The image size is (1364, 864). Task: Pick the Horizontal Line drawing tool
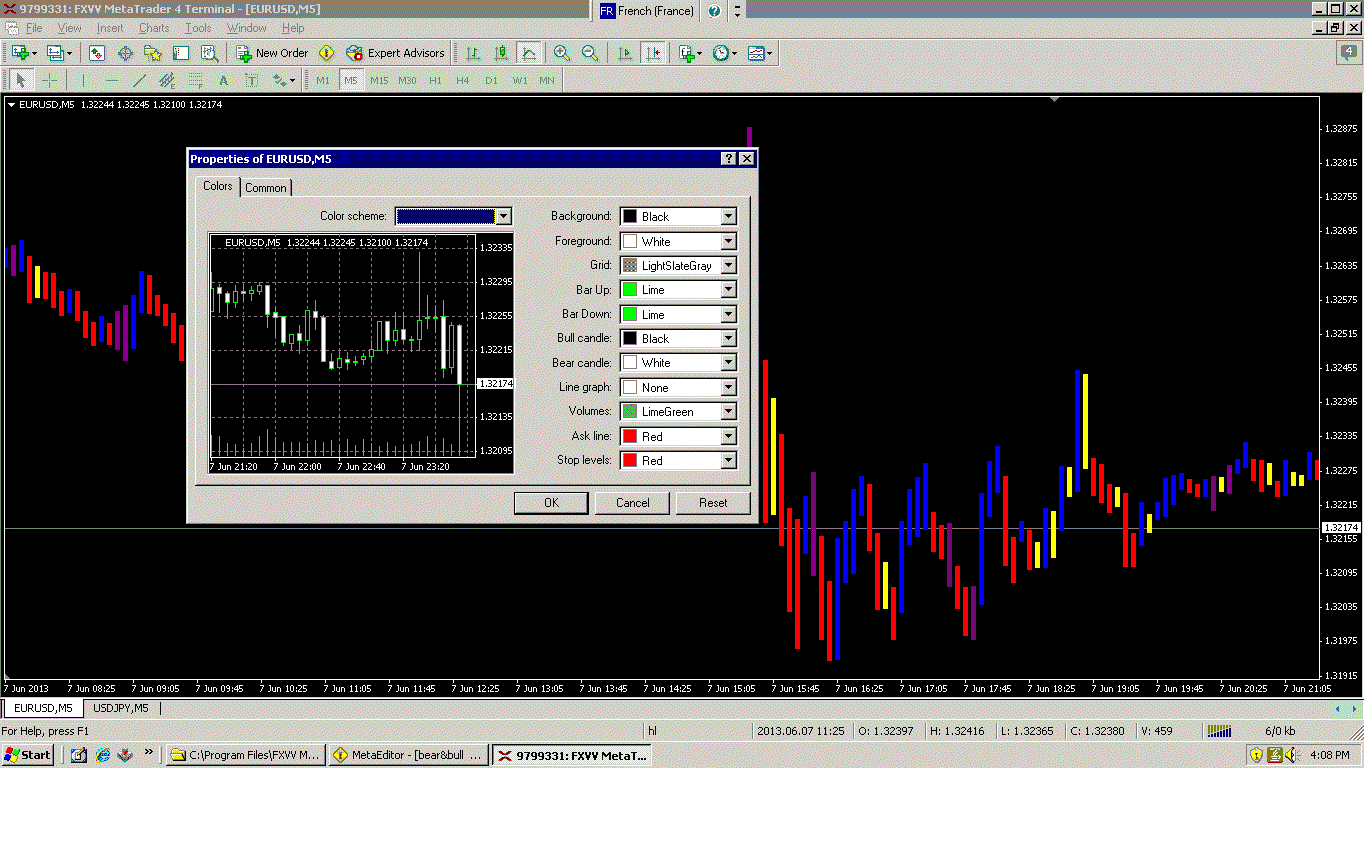pos(111,80)
